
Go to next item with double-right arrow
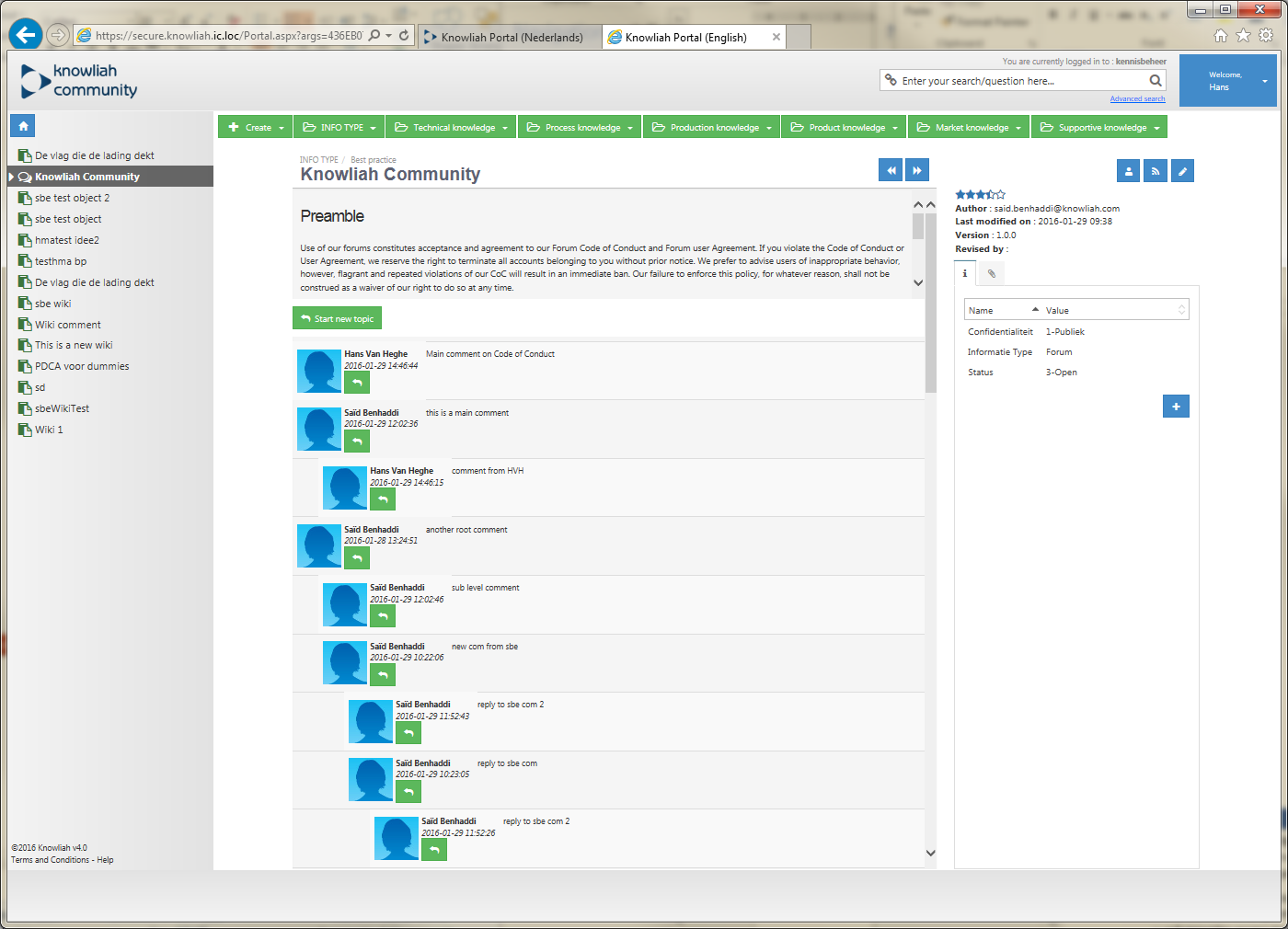[x=917, y=170]
